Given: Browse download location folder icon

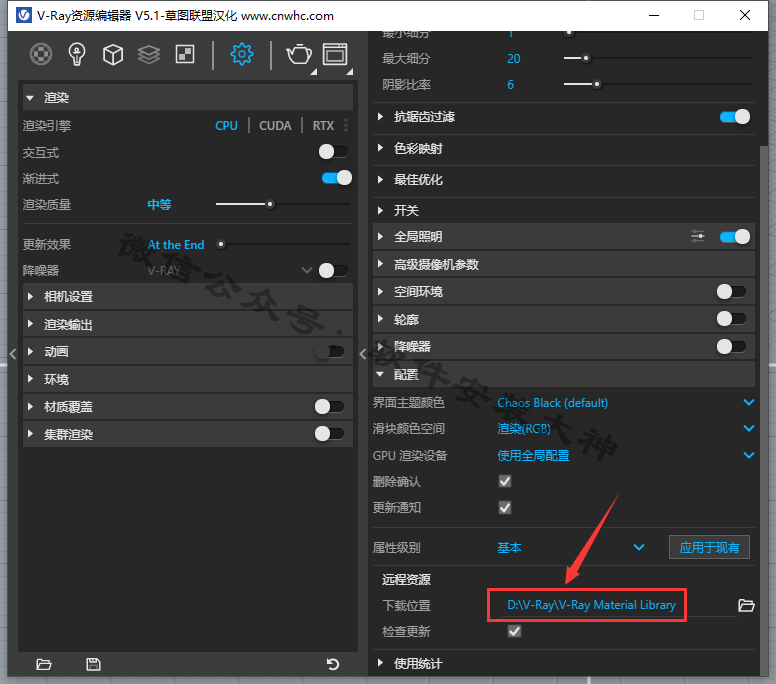Looking at the screenshot, I should [746, 605].
